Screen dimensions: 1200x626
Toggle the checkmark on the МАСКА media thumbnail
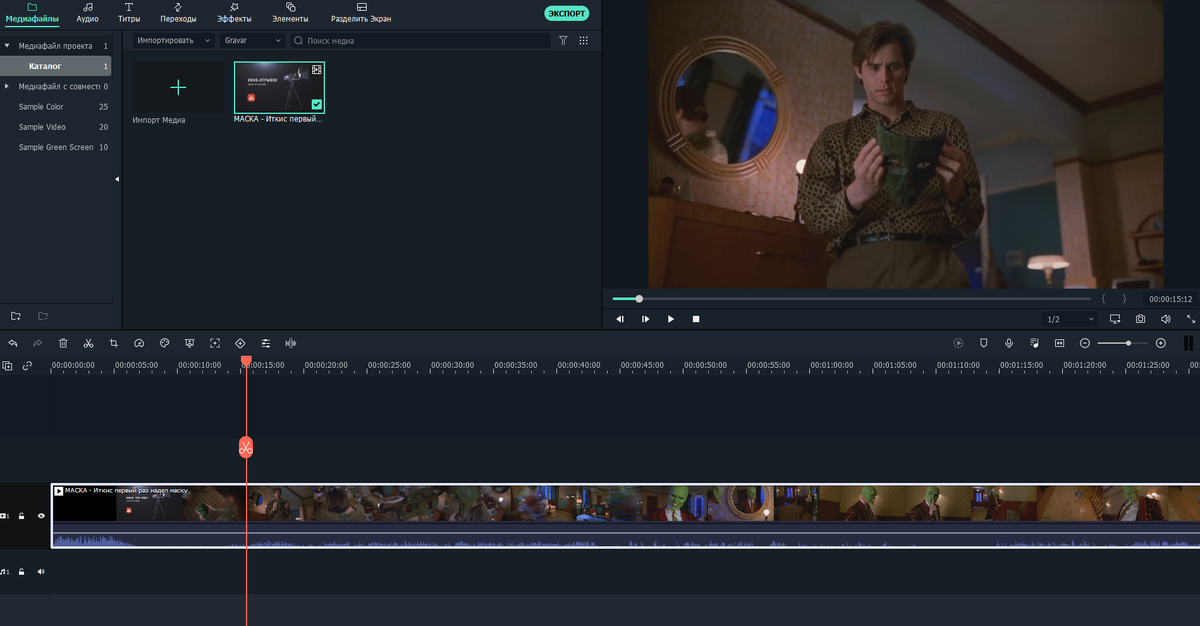pos(317,104)
